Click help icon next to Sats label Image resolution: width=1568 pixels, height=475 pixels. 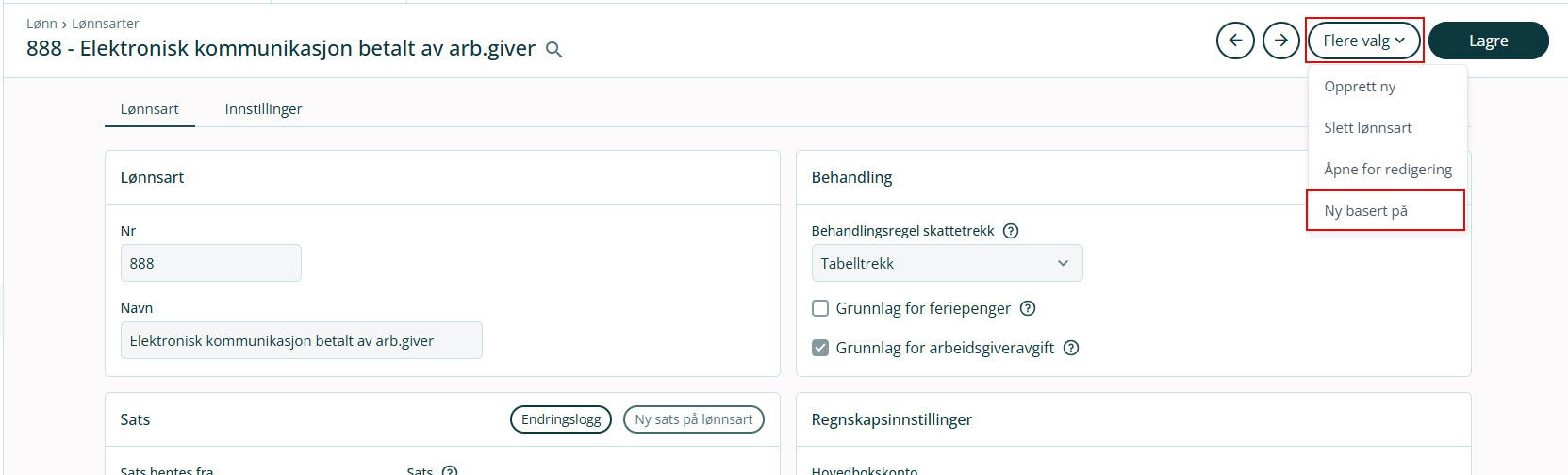click(x=450, y=470)
